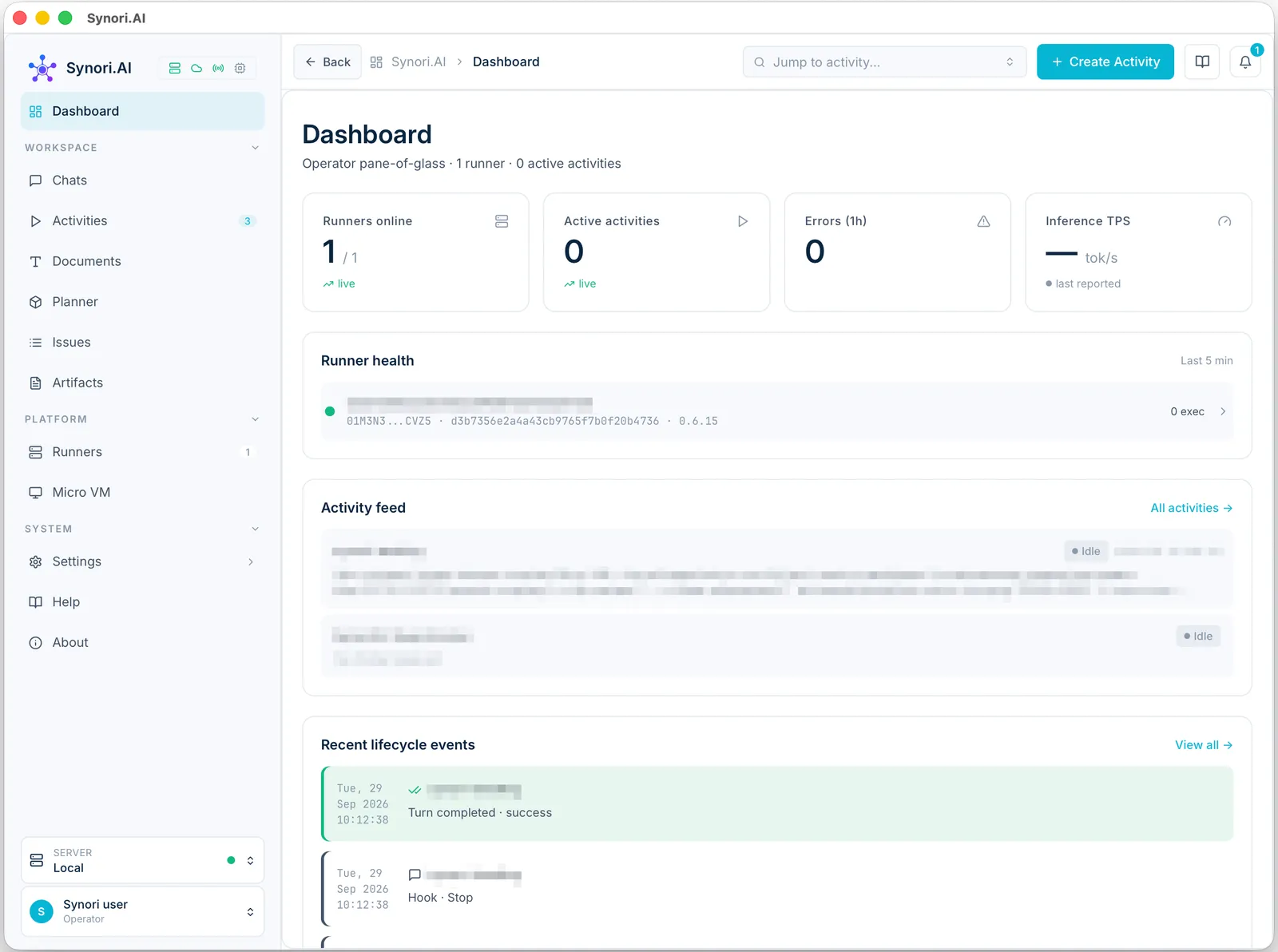Click the green runner status dot in Runner health
This screenshot has height=952, width=1278.
coord(330,411)
